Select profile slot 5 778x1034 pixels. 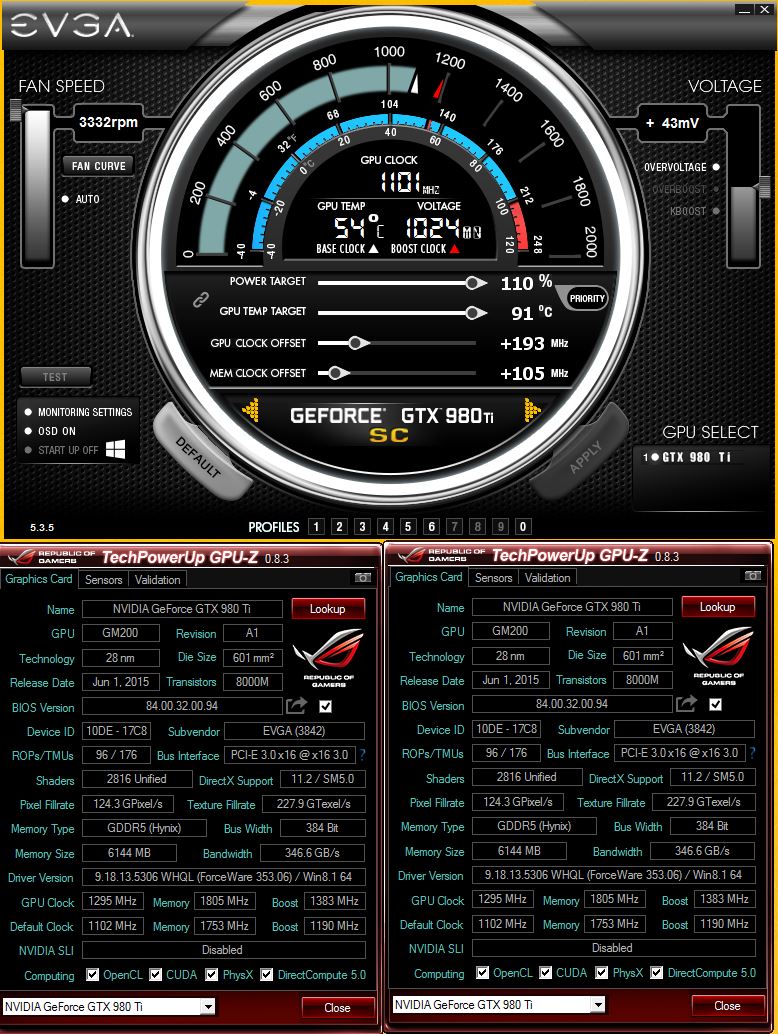pyautogui.click(x=408, y=526)
